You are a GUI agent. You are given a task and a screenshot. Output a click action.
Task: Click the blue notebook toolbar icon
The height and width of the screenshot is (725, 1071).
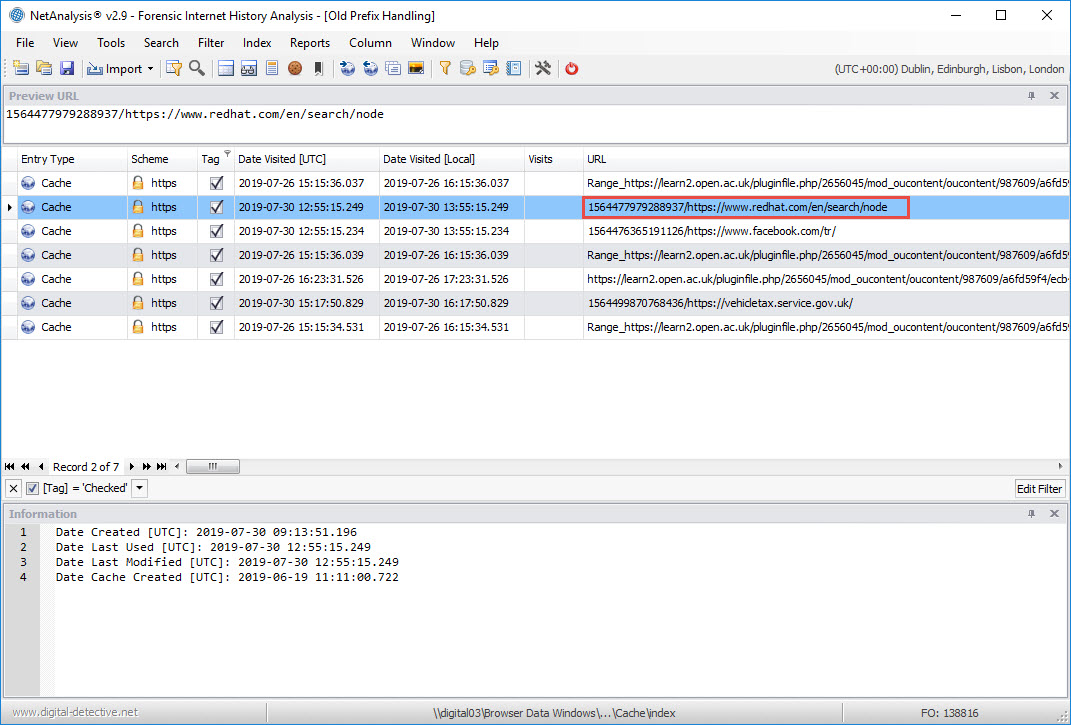(x=514, y=68)
